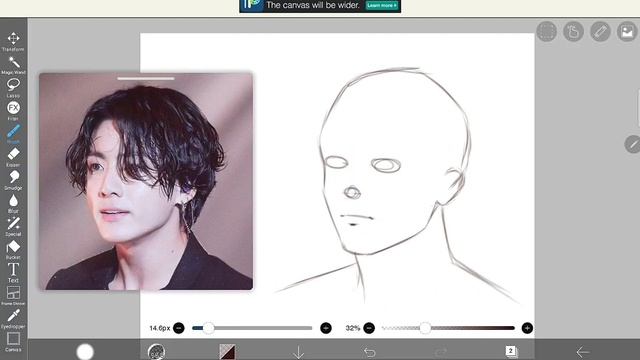Decrease opacity with minus button
640x360 pixels.
369,328
